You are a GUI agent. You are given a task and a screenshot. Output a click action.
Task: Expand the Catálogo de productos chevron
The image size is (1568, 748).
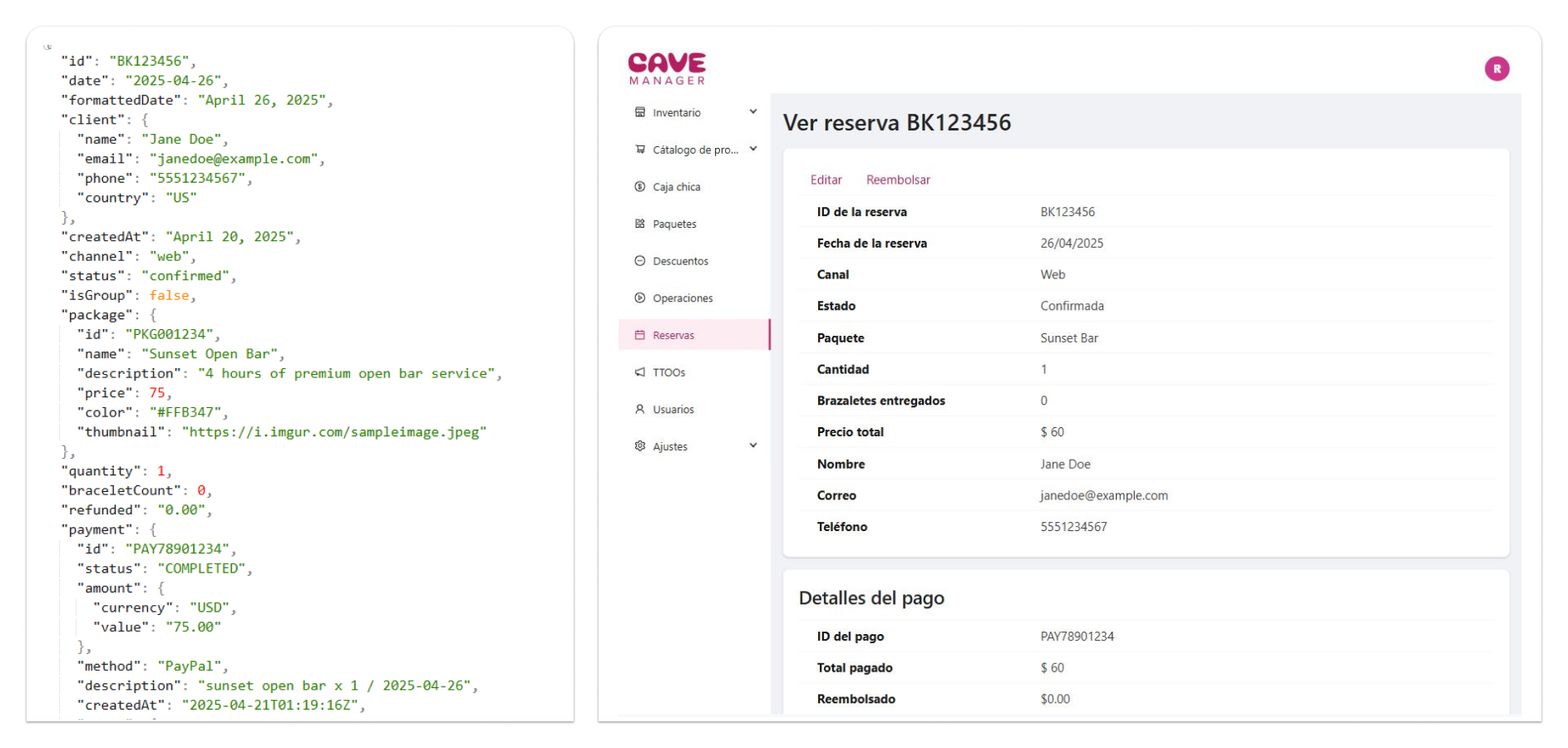point(753,149)
